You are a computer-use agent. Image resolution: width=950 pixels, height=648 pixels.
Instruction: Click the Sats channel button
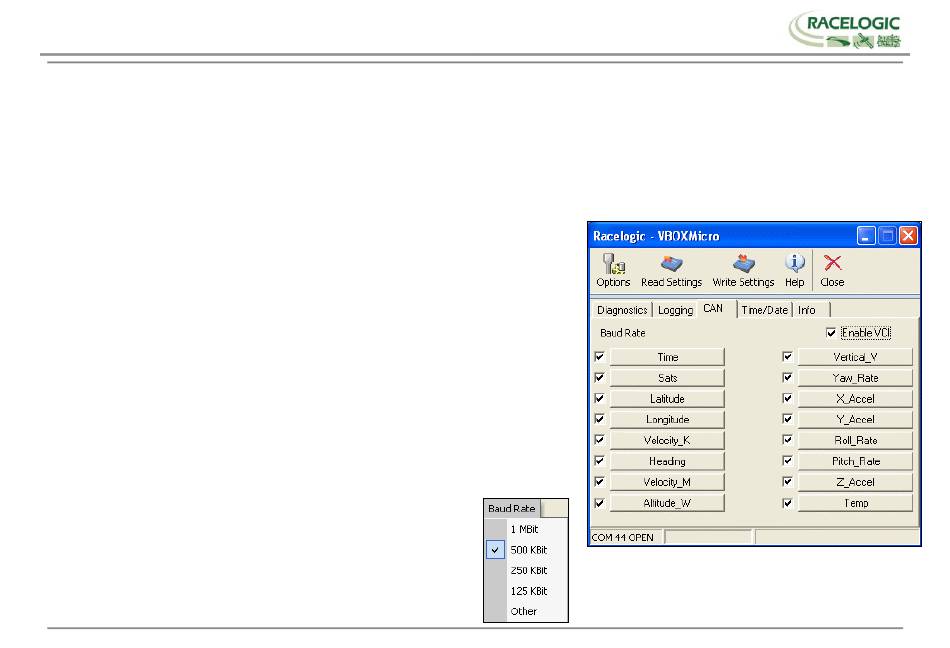667,378
